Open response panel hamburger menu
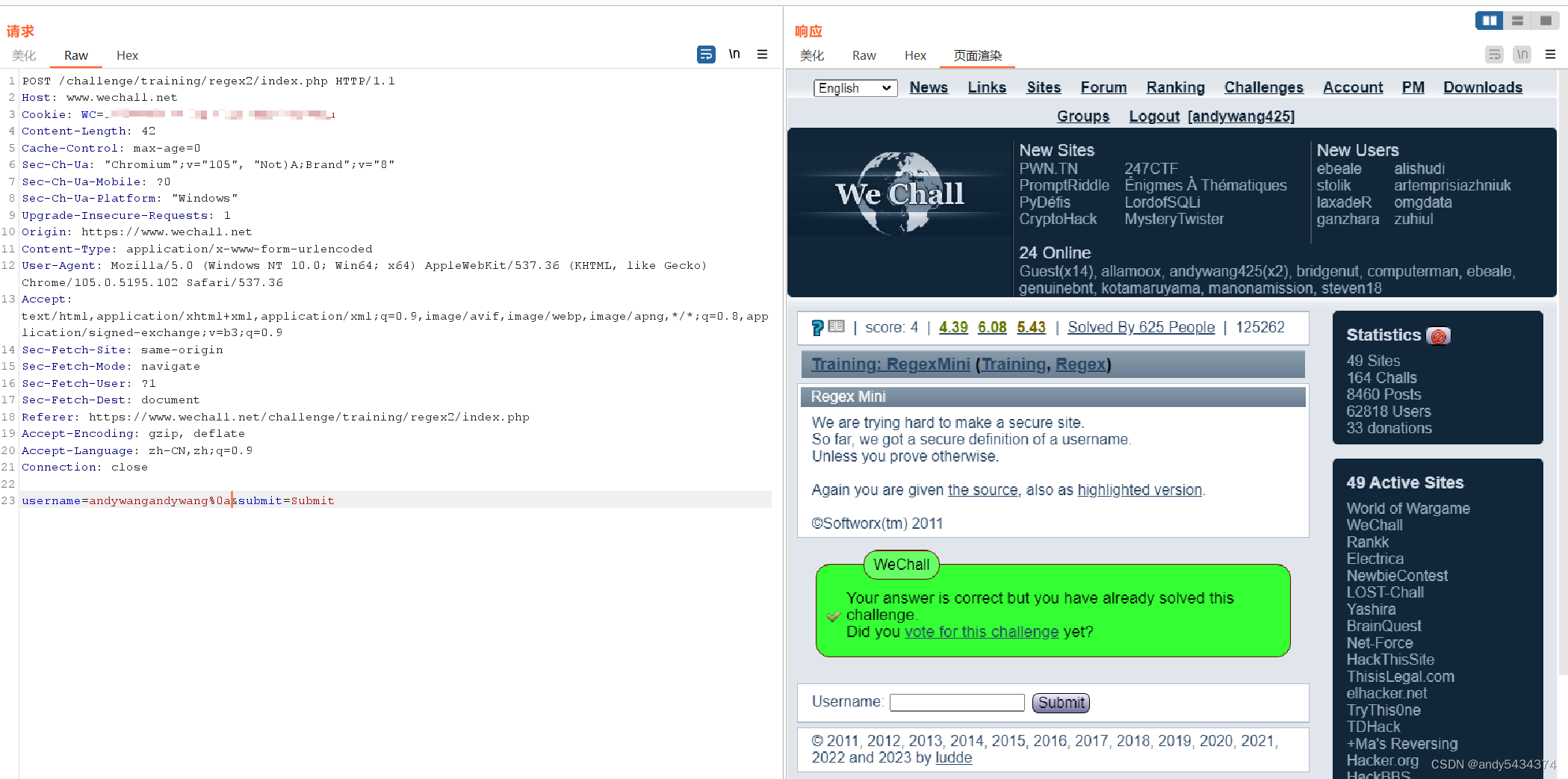Viewport: 1568px width, 779px height. click(x=1550, y=55)
